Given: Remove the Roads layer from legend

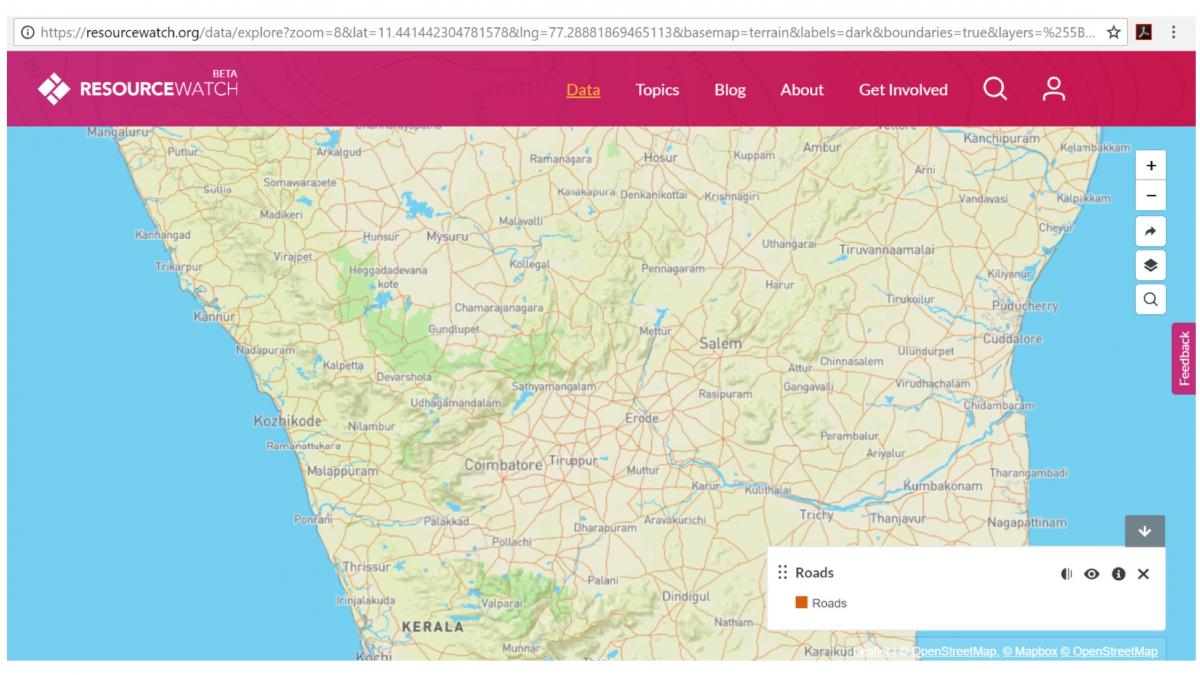Looking at the screenshot, I should 1144,574.
